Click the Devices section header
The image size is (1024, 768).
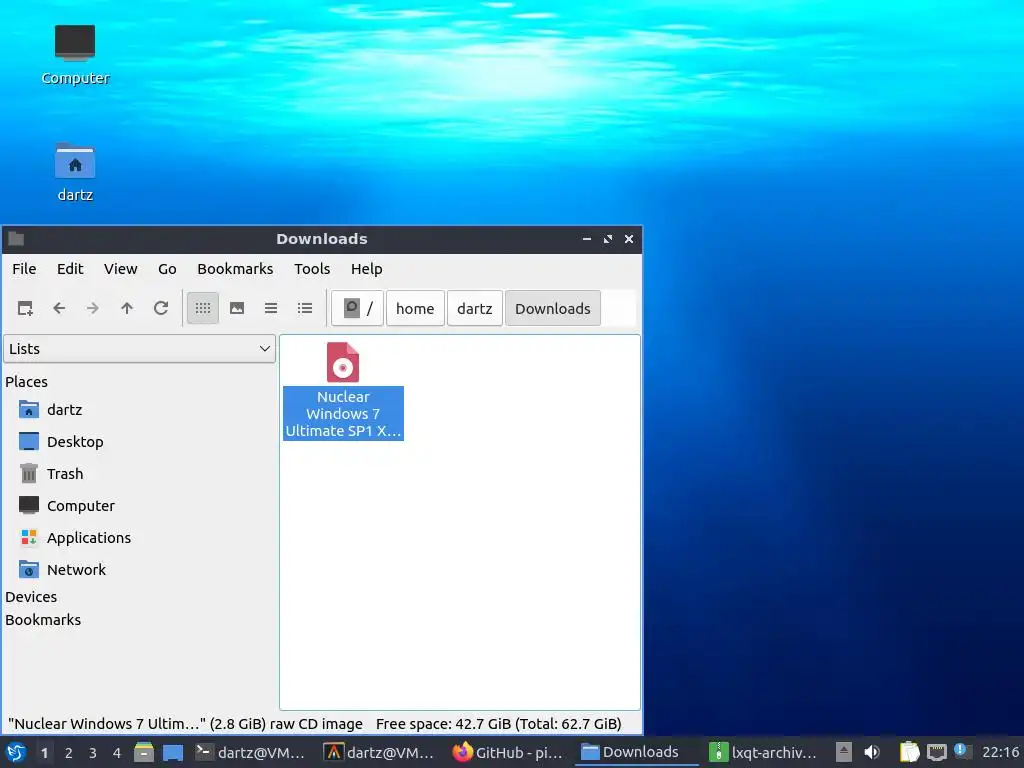point(31,597)
